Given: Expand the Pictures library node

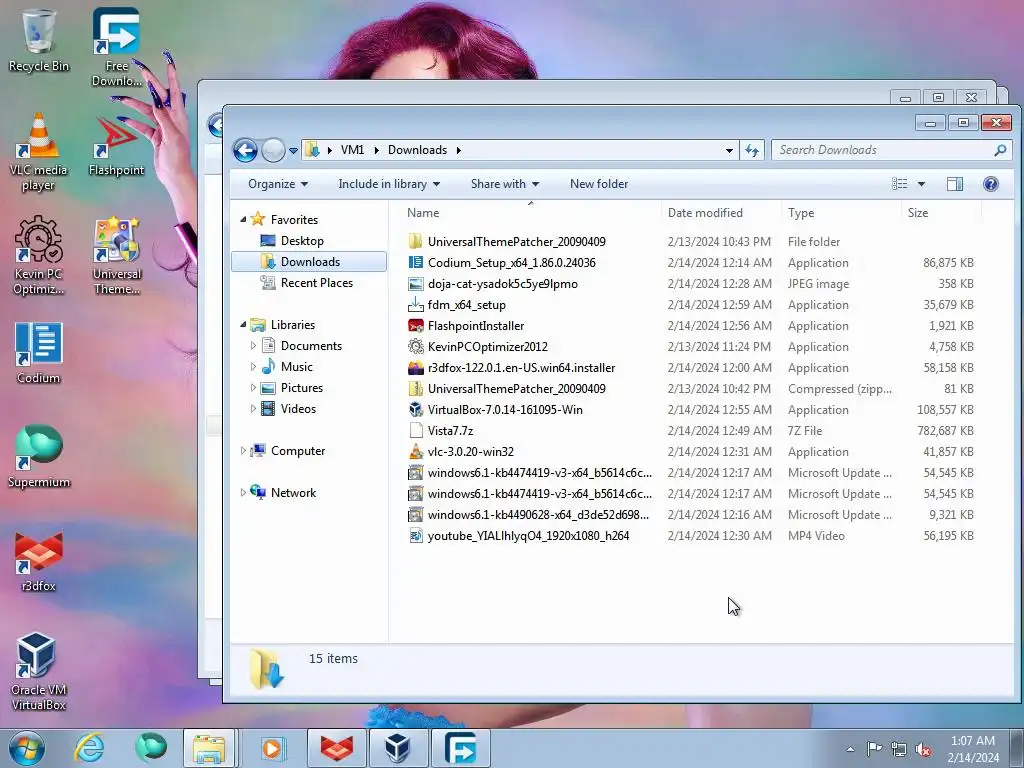Looking at the screenshot, I should coord(253,388).
